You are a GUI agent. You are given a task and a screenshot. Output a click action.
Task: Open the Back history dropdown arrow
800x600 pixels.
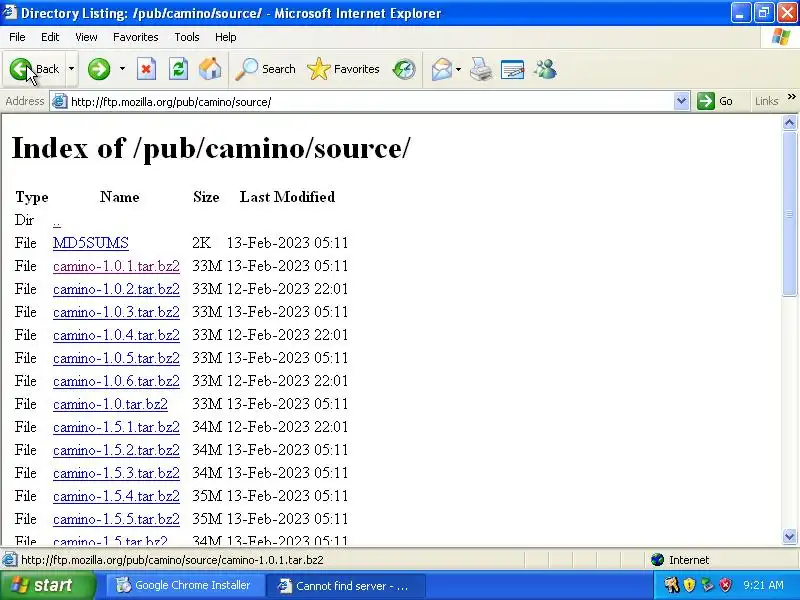pyautogui.click(x=71, y=69)
